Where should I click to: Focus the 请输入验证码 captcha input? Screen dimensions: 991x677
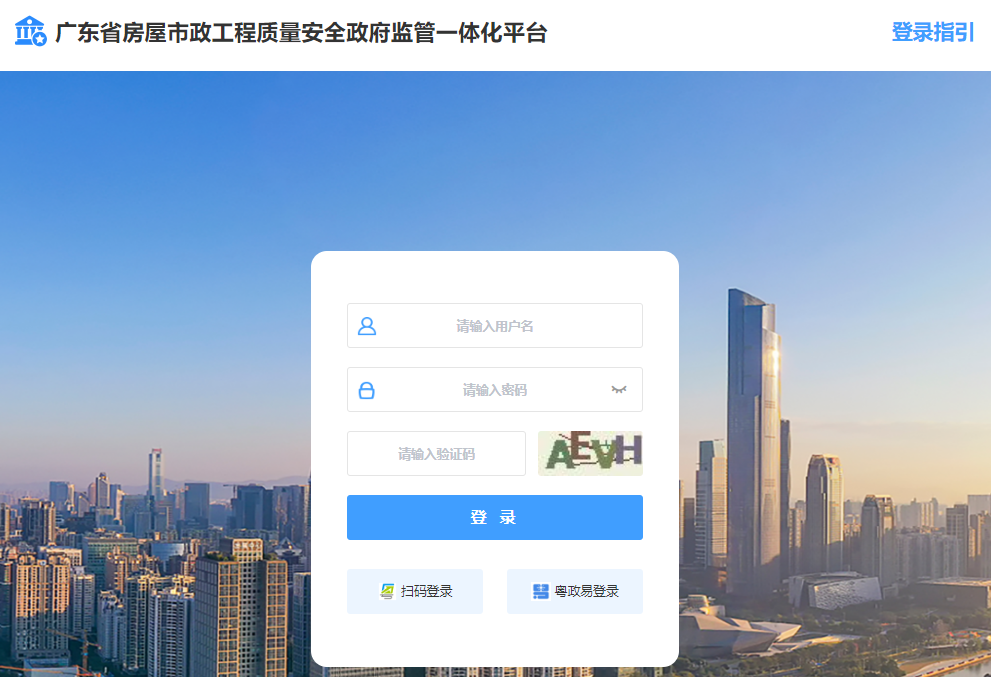tap(436, 453)
